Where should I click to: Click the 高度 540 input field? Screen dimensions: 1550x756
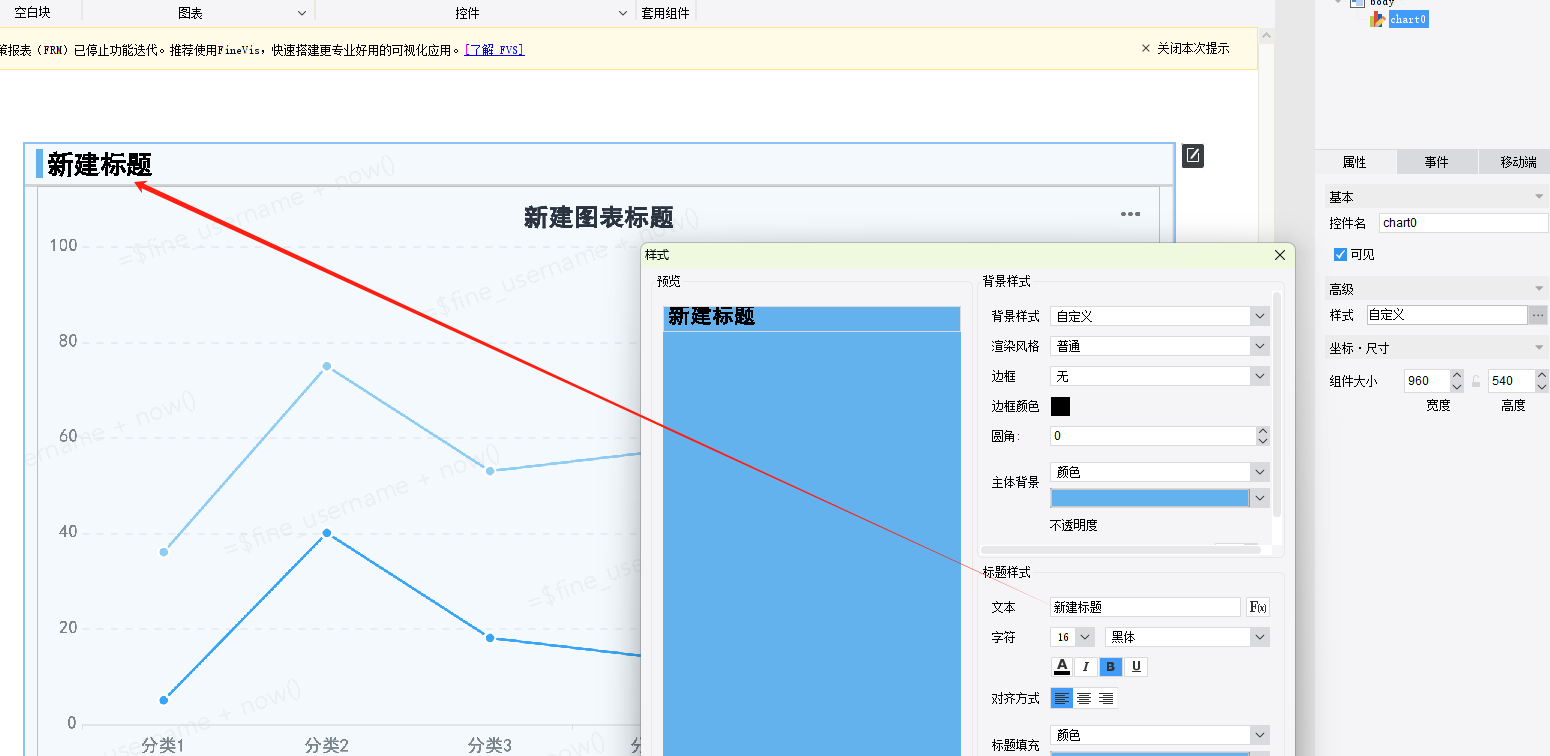(1511, 381)
